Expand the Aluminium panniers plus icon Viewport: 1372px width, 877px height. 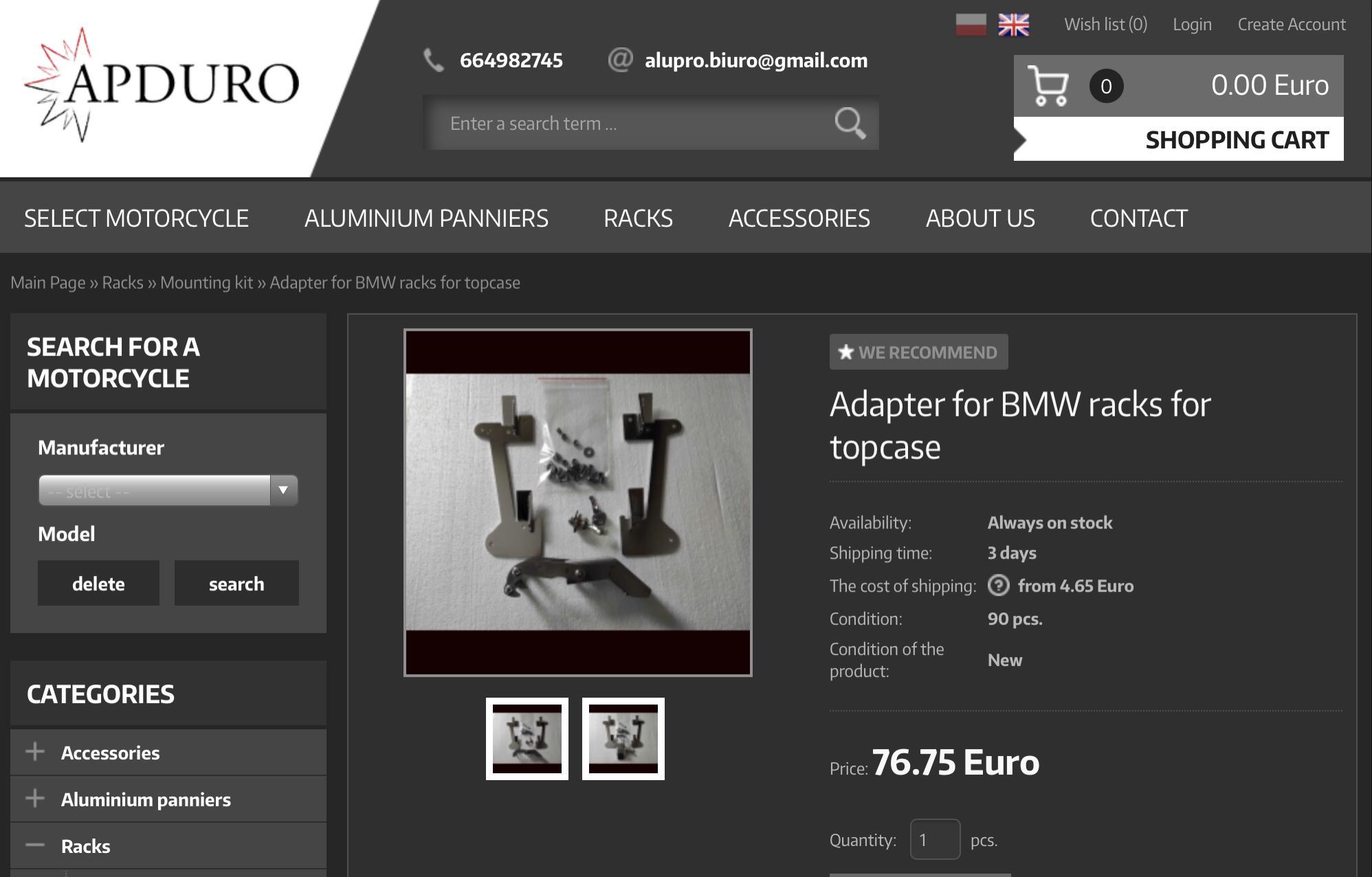point(35,799)
